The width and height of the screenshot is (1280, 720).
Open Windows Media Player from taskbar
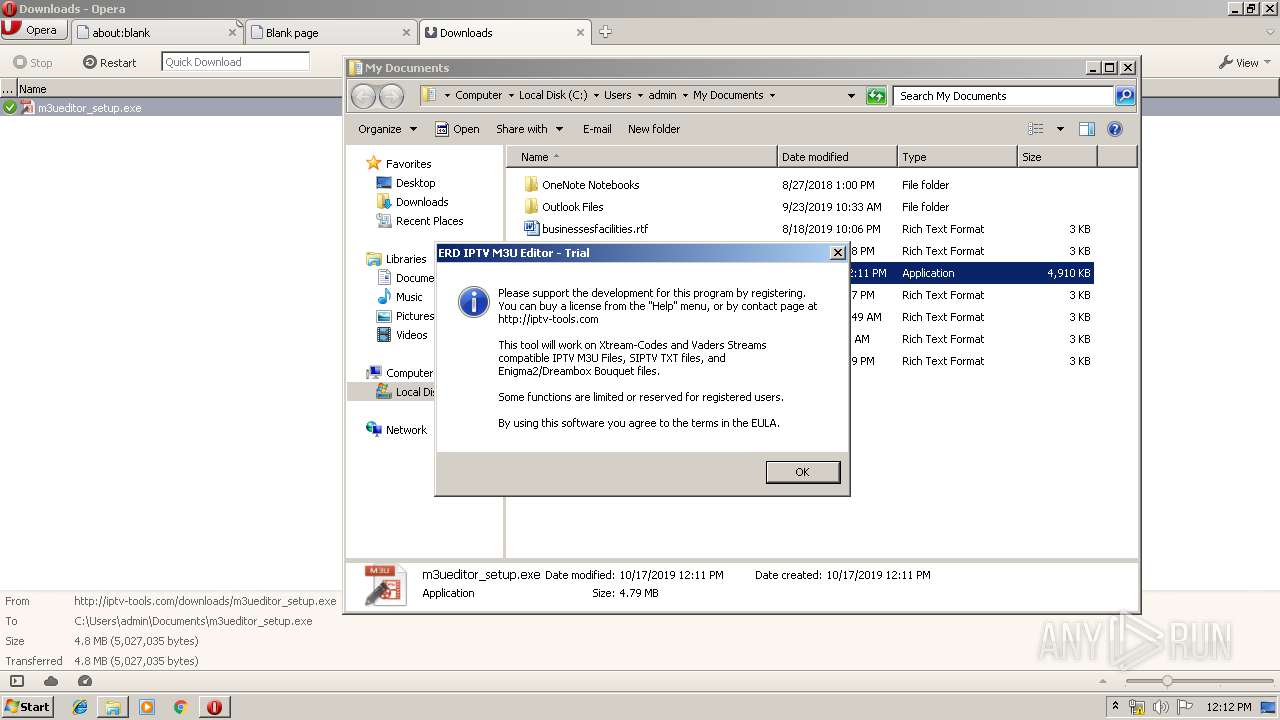point(147,707)
